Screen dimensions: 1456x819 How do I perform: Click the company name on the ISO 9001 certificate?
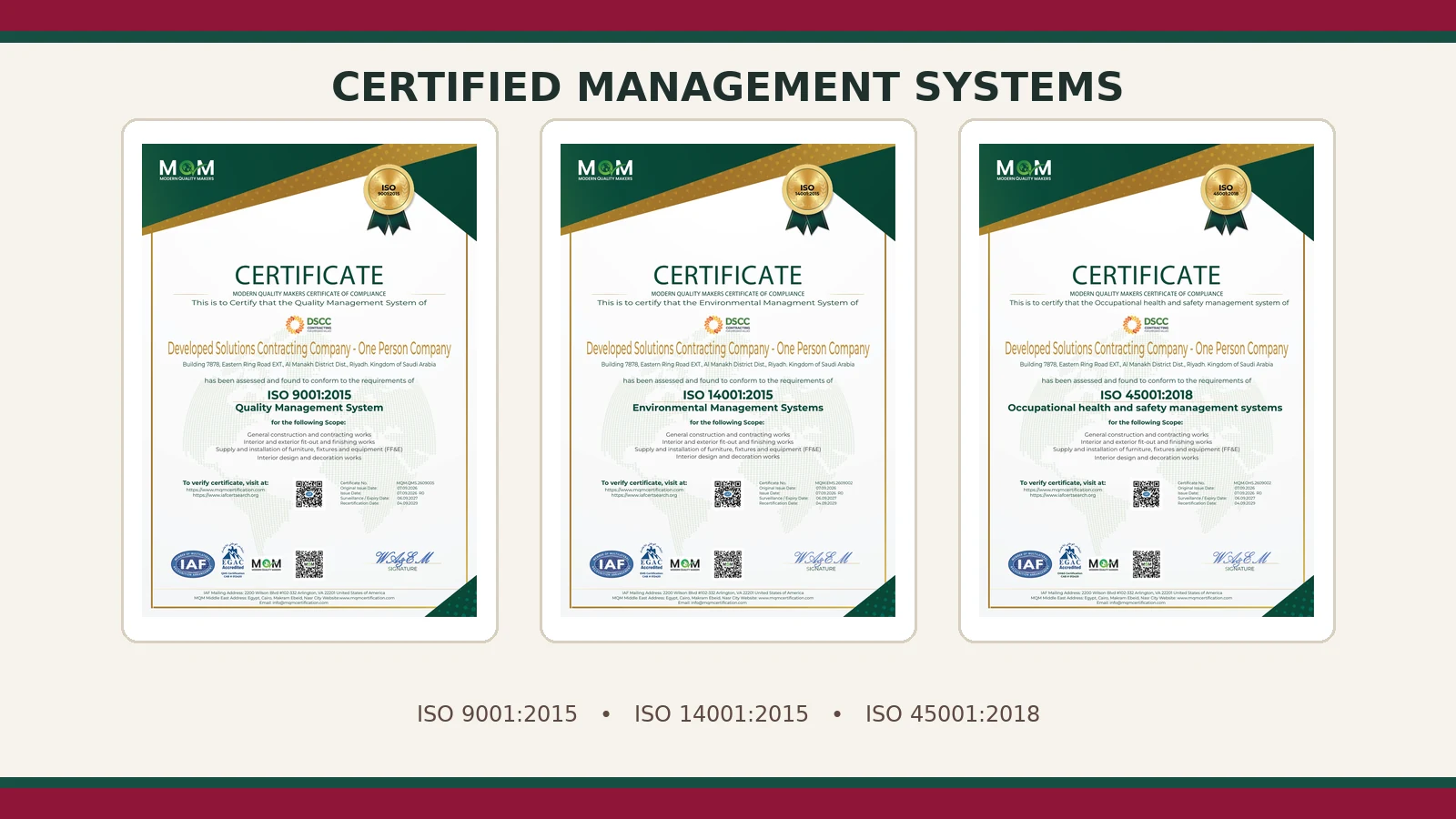309,349
